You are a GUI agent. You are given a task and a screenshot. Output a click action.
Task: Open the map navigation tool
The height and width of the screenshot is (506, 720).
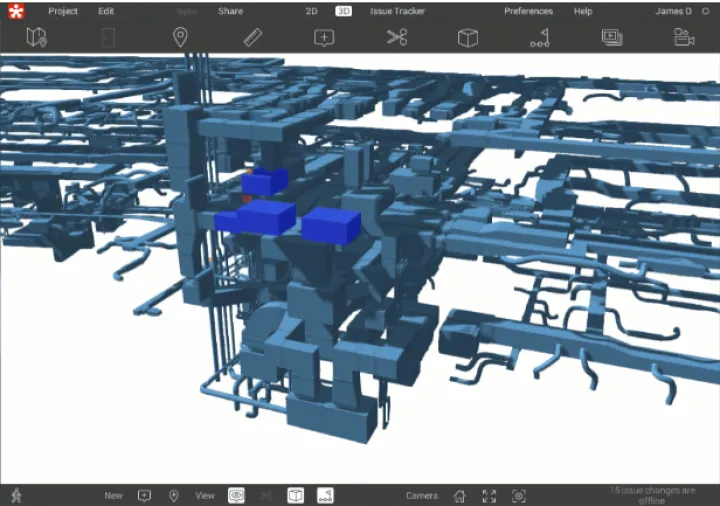[37, 38]
